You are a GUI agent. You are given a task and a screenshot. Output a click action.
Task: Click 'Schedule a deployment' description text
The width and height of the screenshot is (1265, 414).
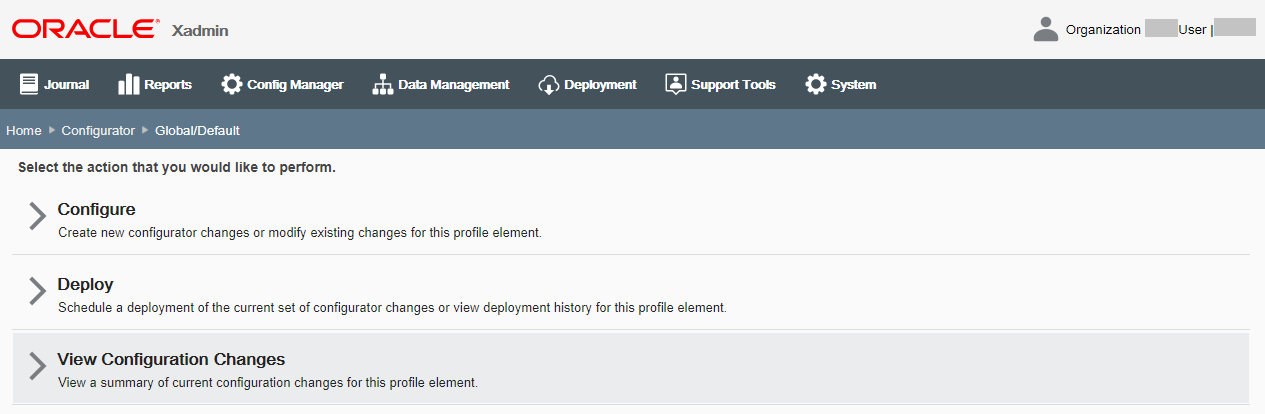[392, 307]
